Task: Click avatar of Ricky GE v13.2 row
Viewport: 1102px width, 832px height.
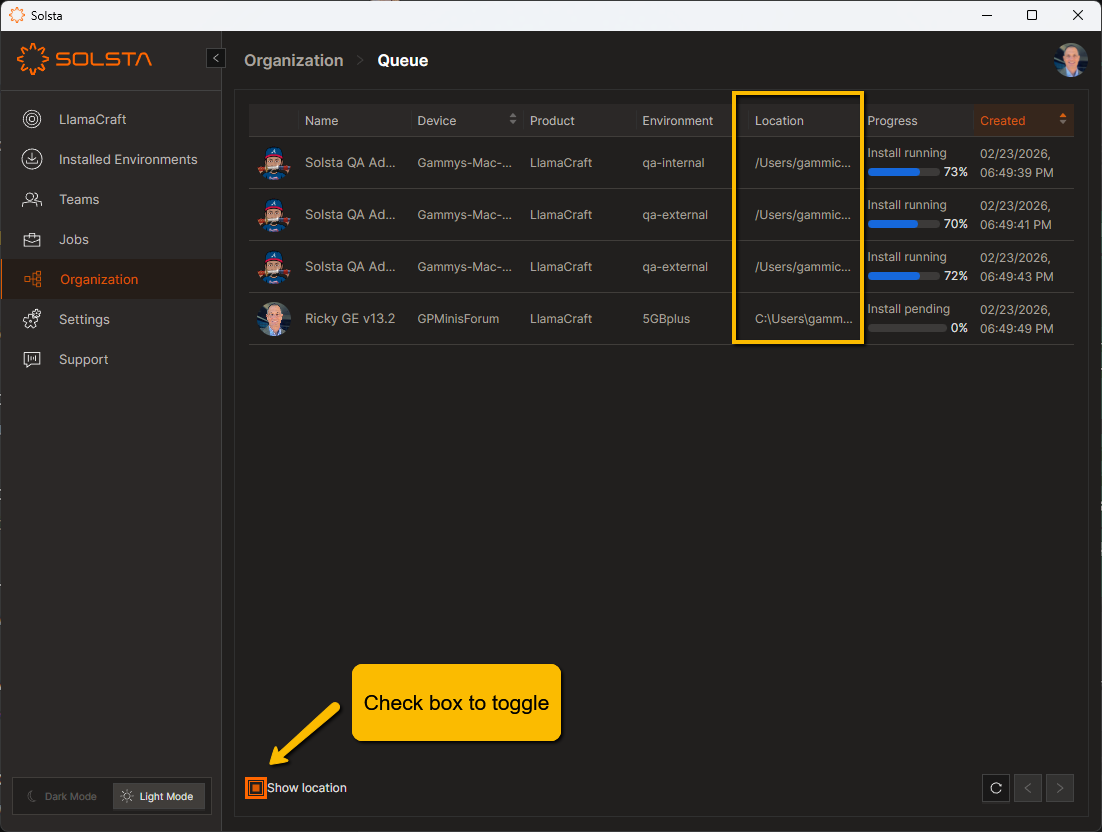Action: 274,319
